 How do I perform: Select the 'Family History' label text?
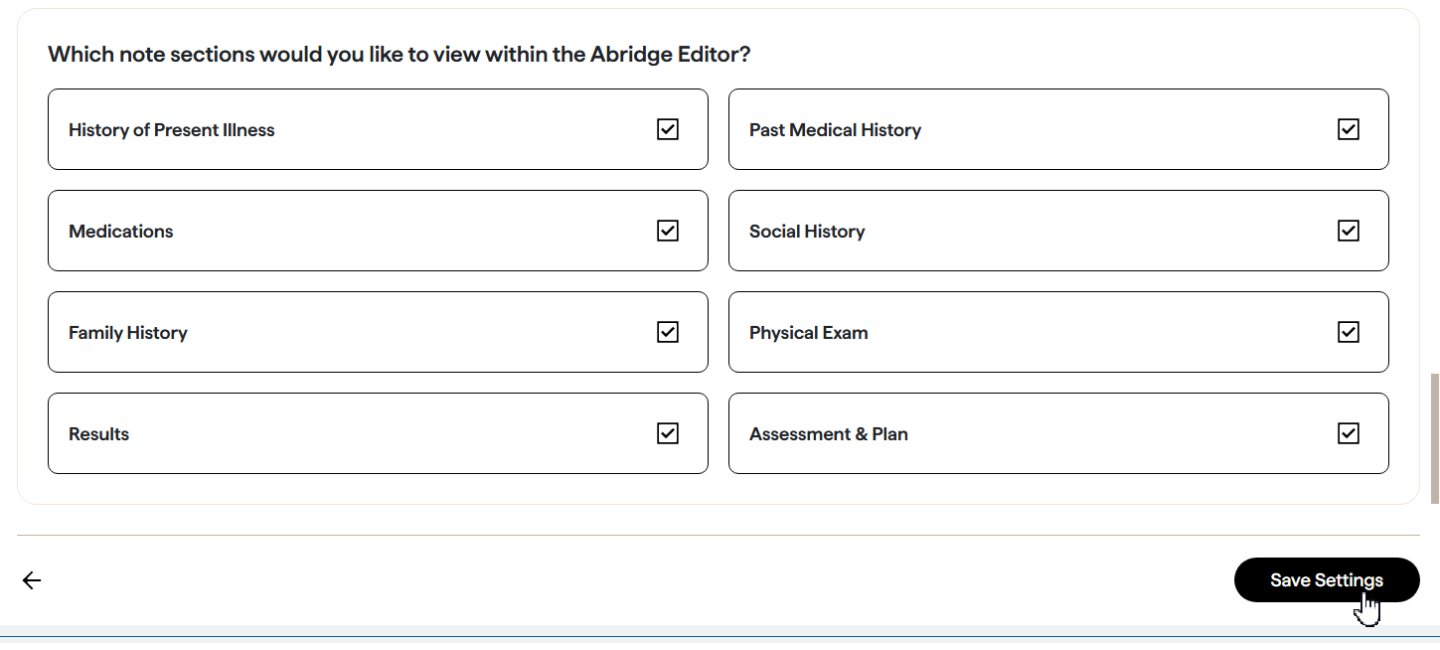128,333
